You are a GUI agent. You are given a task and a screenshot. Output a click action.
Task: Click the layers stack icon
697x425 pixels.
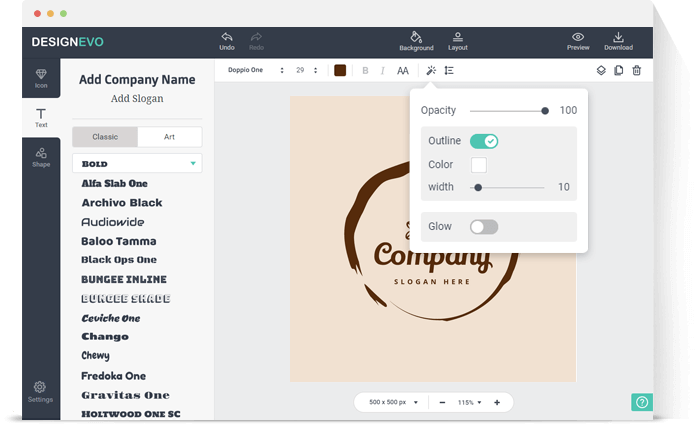[x=601, y=70]
